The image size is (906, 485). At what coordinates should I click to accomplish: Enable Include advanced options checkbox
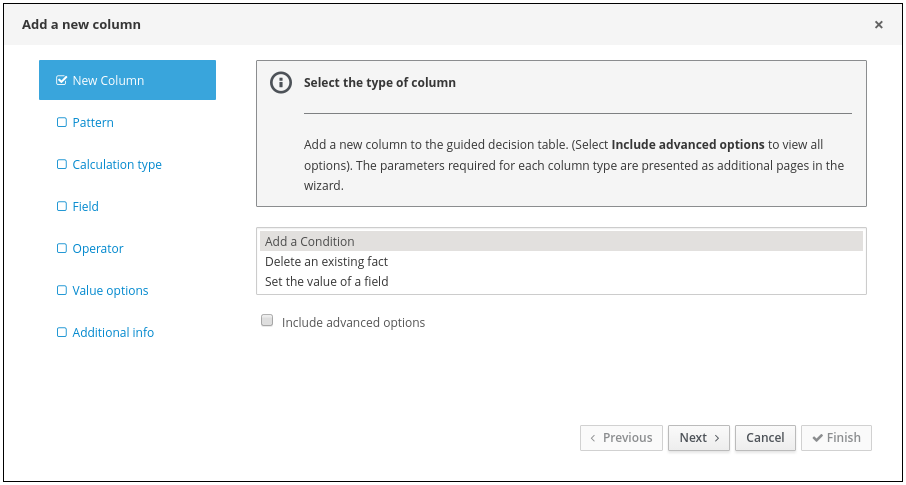[267, 321]
